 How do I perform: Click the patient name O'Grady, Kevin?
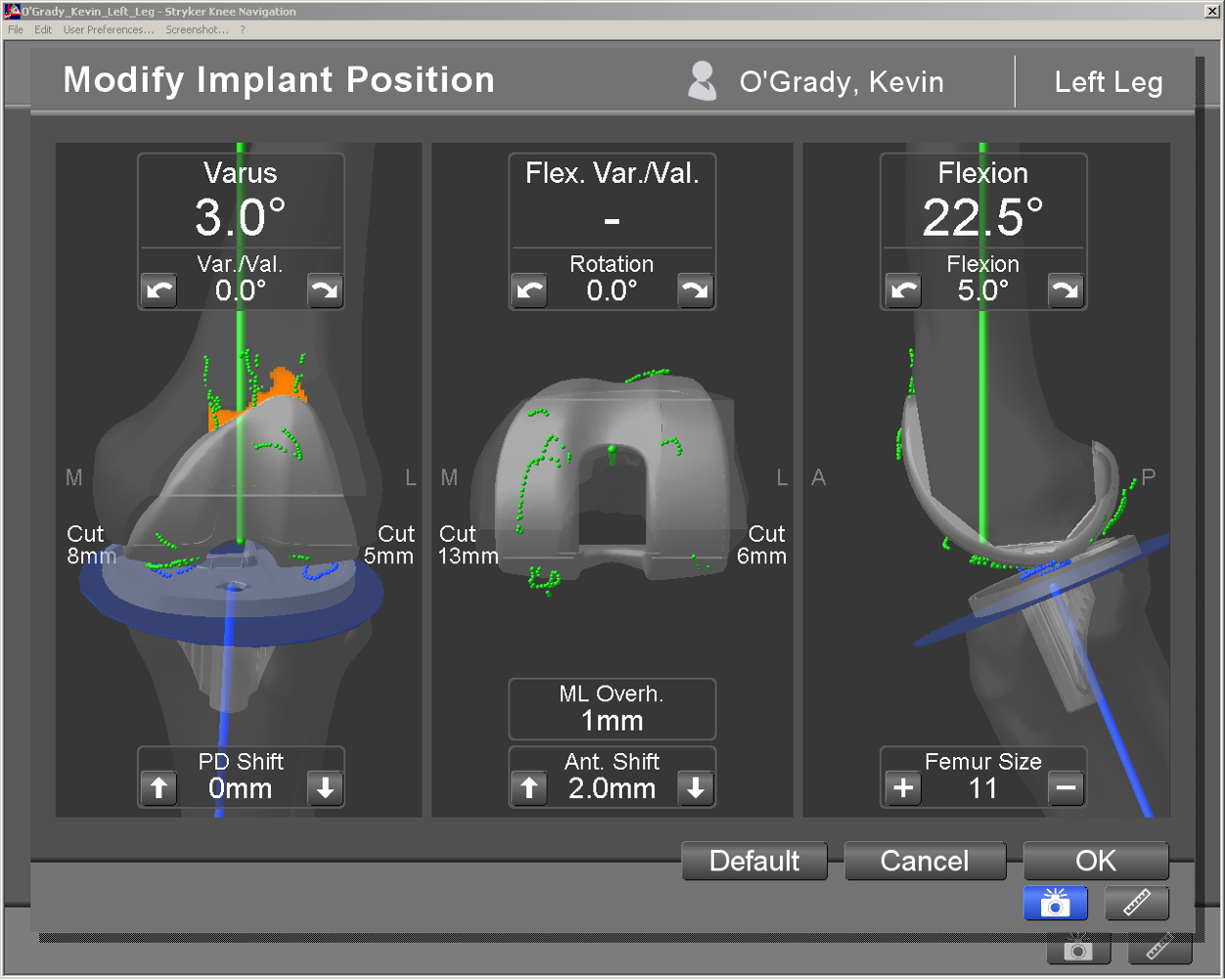click(x=841, y=82)
